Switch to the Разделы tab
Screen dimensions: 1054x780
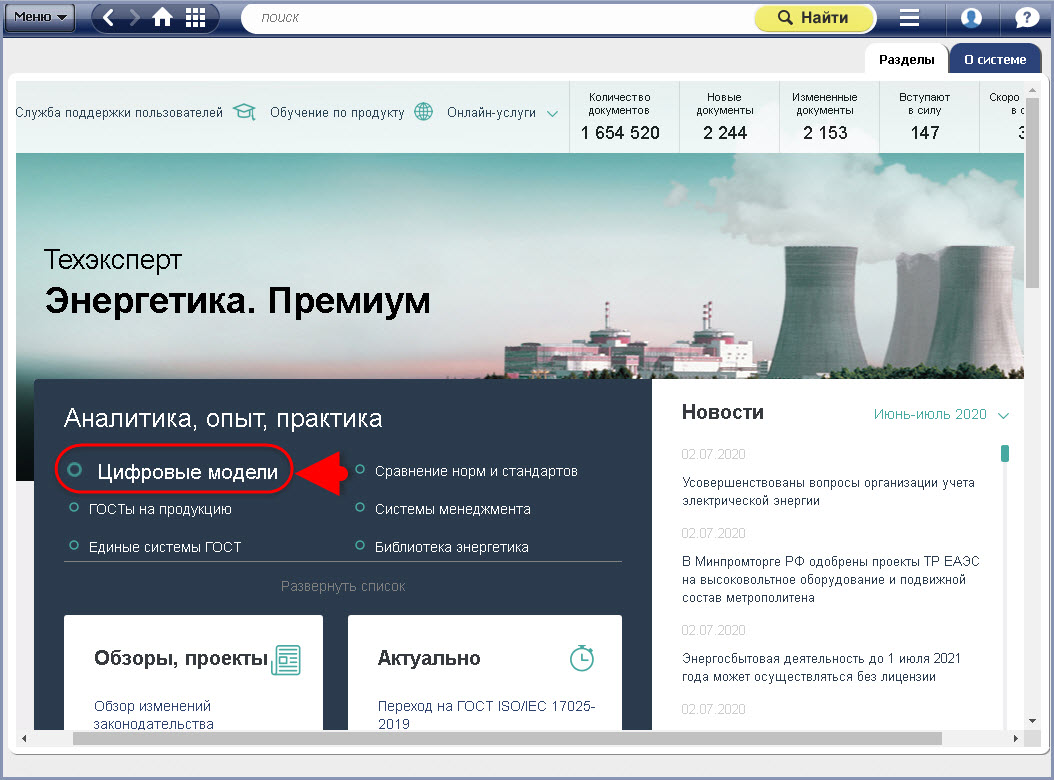(906, 60)
